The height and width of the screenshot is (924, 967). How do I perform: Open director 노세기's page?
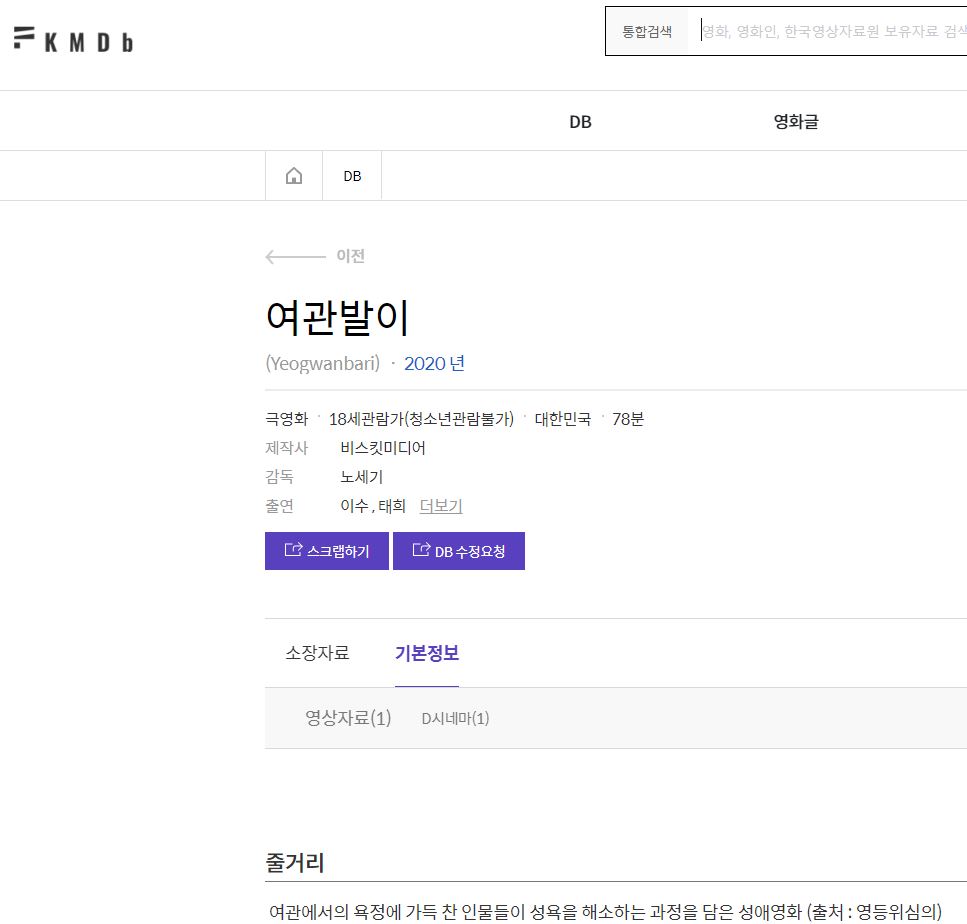click(361, 477)
